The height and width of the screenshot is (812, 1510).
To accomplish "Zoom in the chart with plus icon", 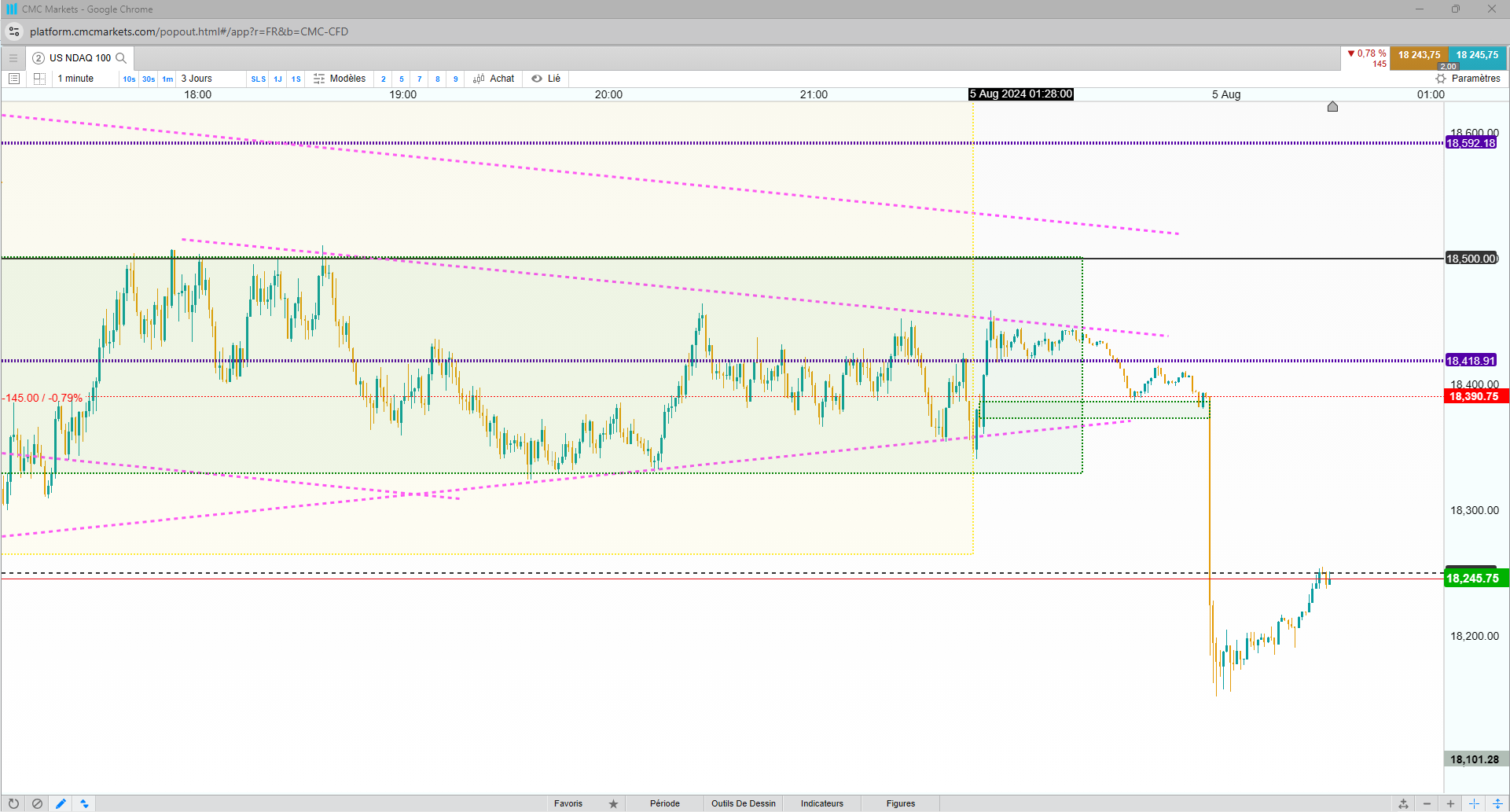I will tap(1450, 803).
